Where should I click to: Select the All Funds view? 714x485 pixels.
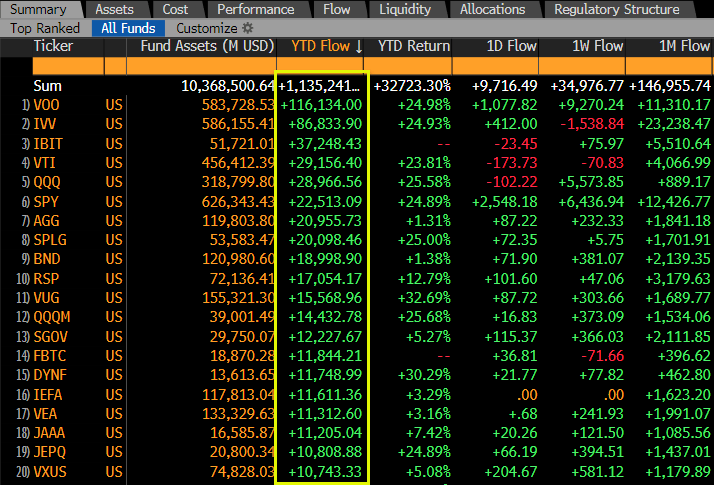(x=128, y=28)
